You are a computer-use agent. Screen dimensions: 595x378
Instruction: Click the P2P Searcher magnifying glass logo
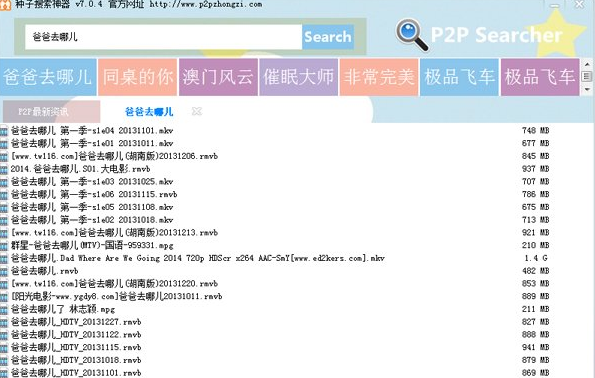(412, 35)
